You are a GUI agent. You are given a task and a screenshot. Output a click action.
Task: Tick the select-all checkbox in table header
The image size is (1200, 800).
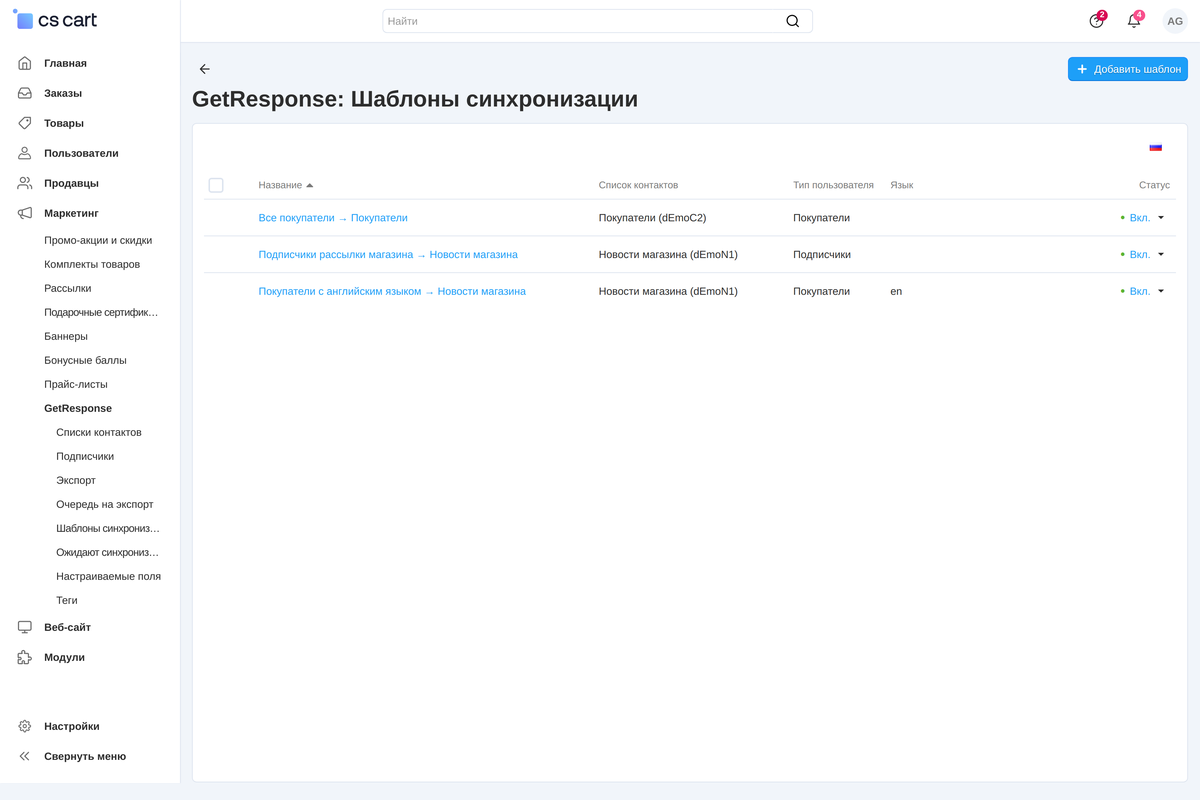(x=216, y=185)
